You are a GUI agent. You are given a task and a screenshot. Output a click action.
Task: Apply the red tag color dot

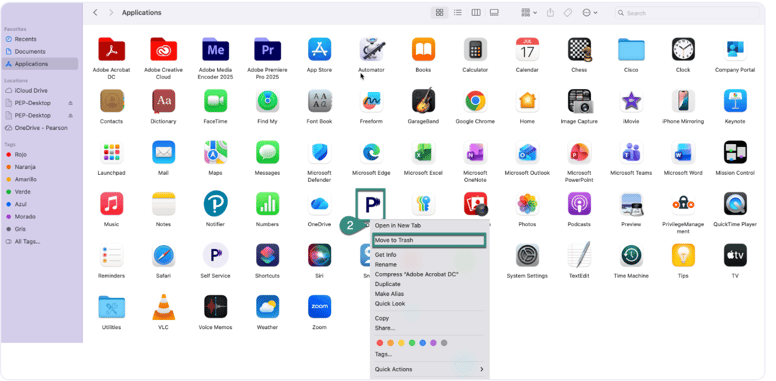pos(380,343)
